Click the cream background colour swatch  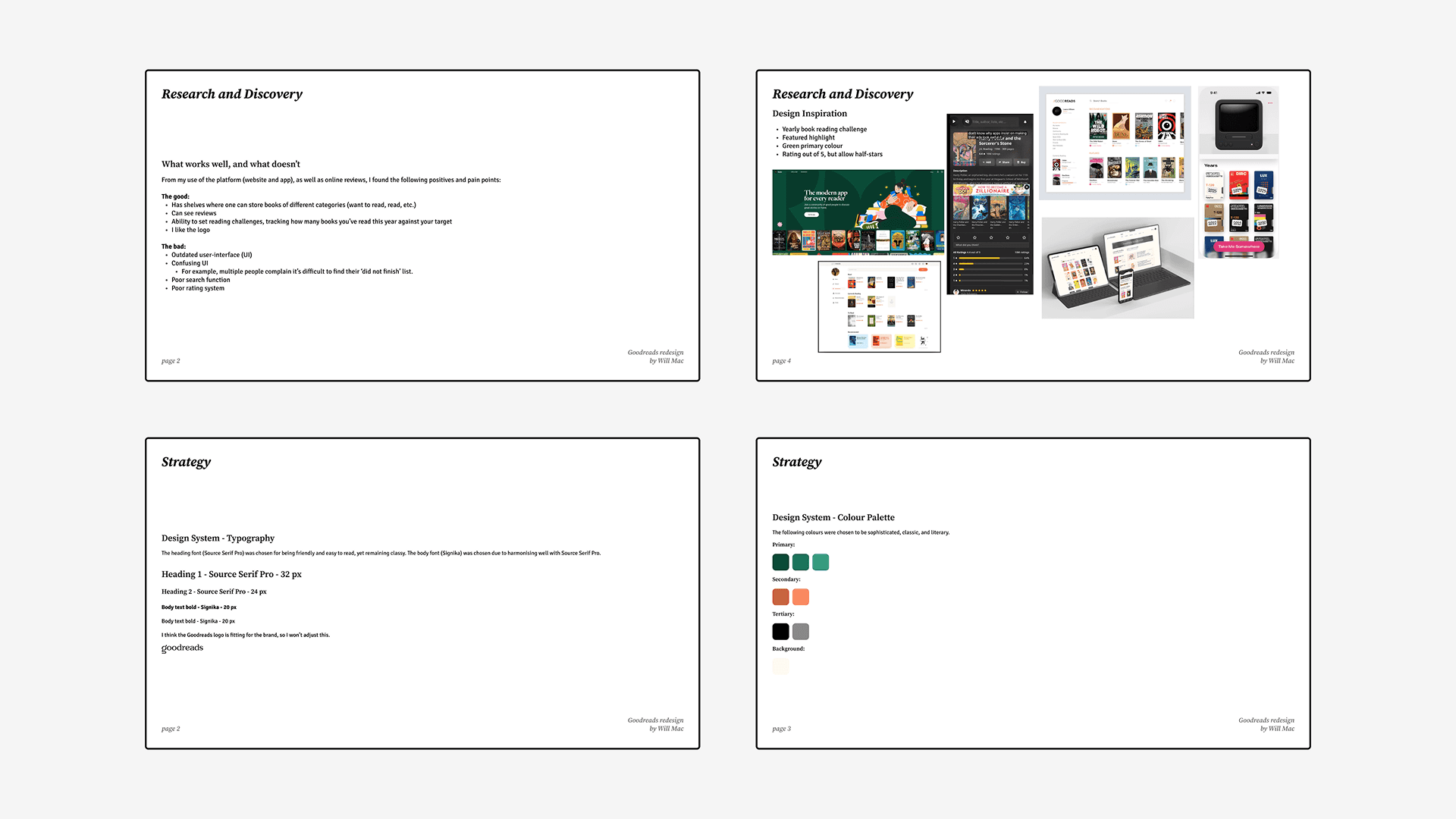coord(780,666)
